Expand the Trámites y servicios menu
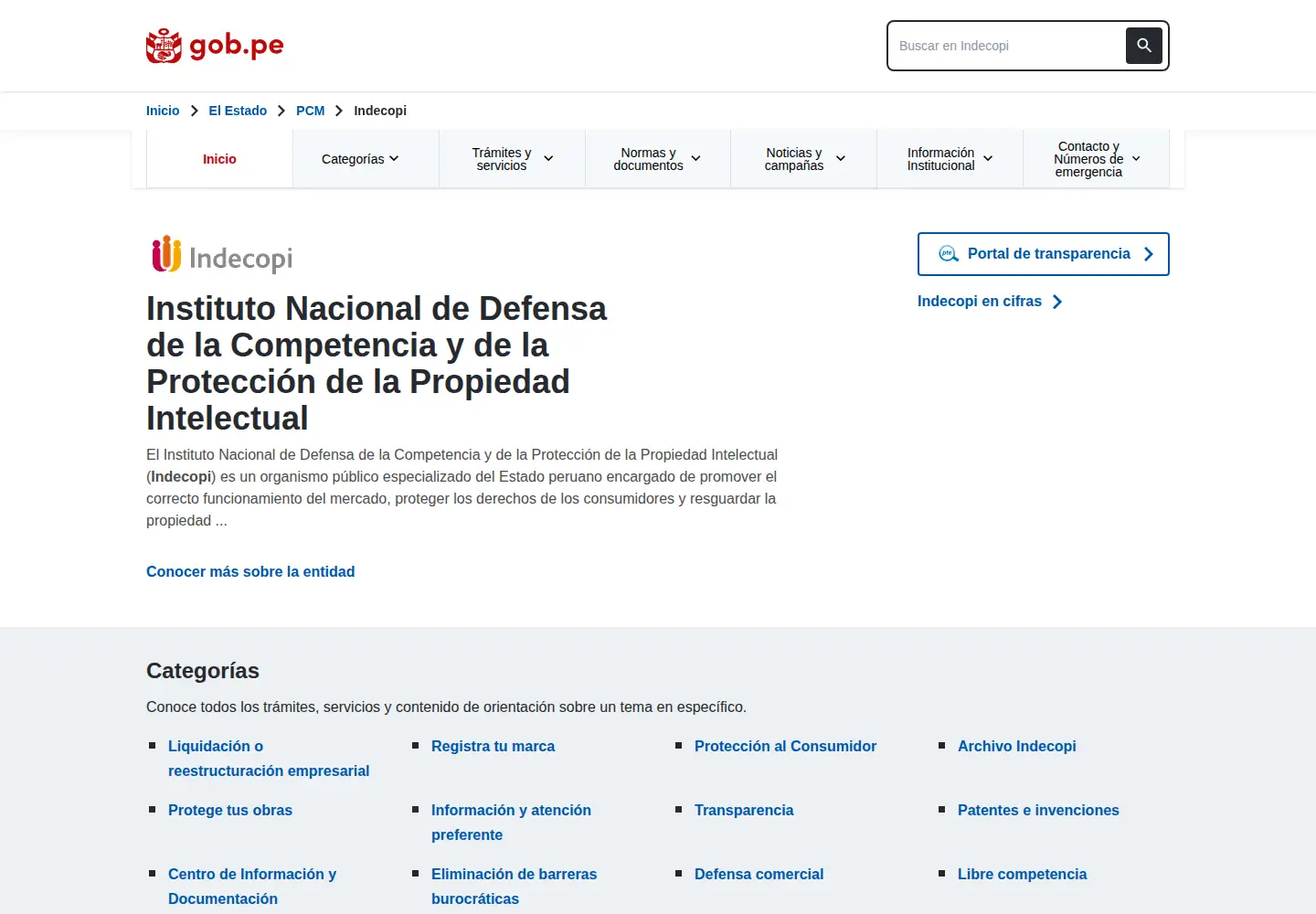Viewport: 1316px width, 914px height. pos(512,159)
